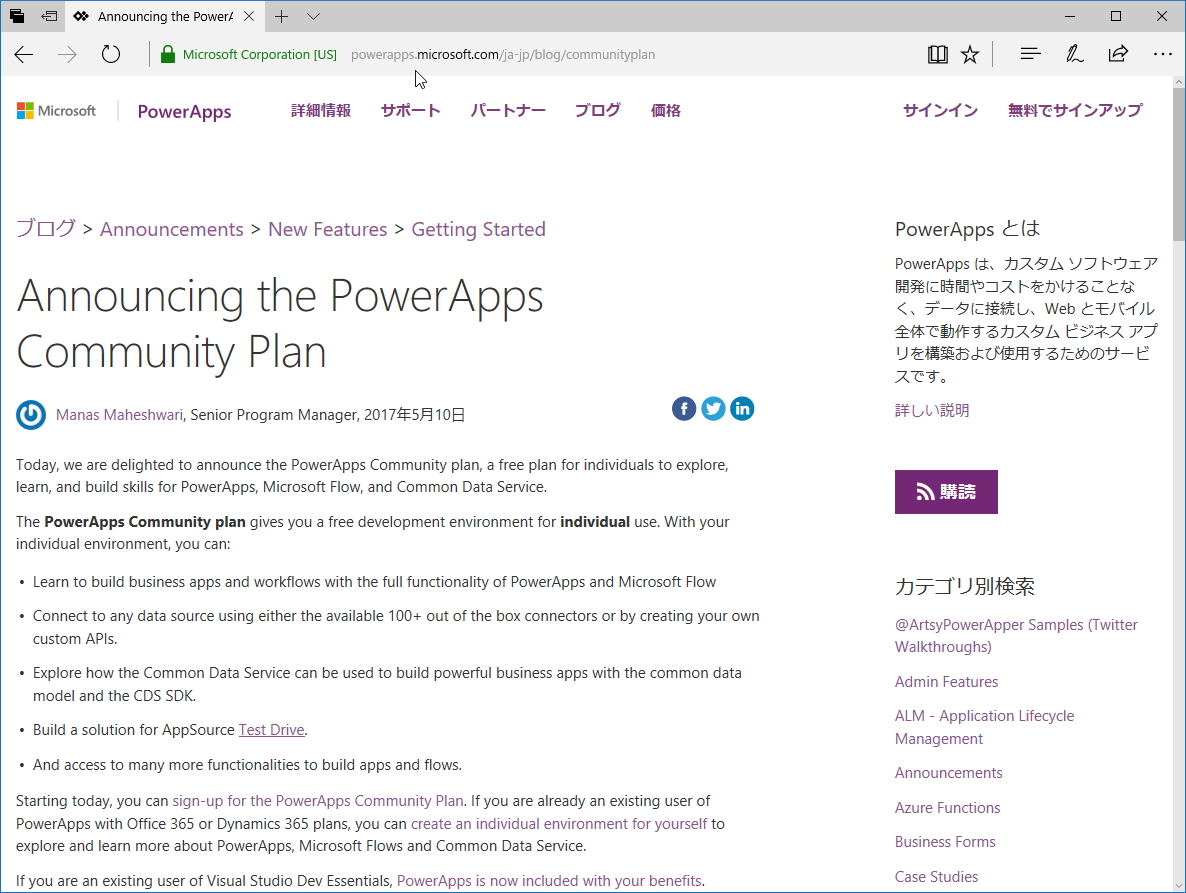
Task: Click the Microsoft logo in the header
Action: coord(56,110)
